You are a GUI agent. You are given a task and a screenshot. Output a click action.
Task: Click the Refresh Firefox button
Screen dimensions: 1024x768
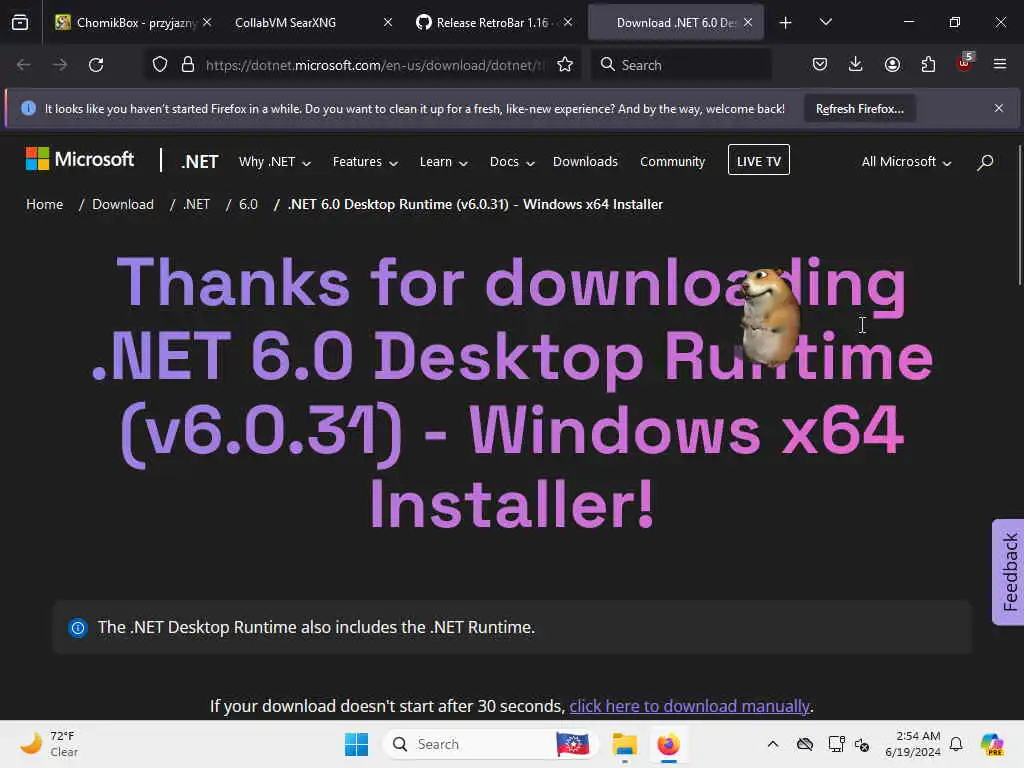(x=859, y=109)
